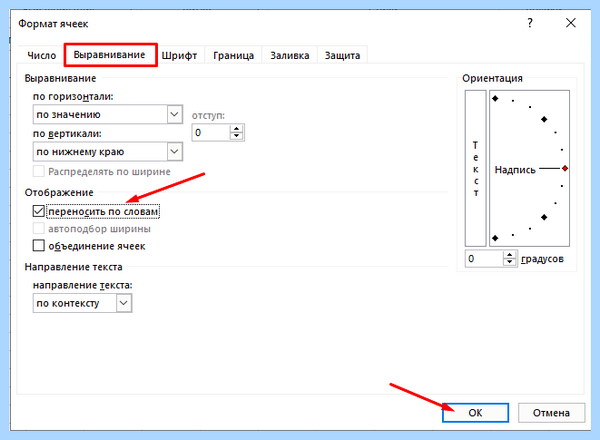This screenshot has height=440, width=600.
Task: Set orientation to lower minus-45 diamond
Action: (x=544, y=217)
